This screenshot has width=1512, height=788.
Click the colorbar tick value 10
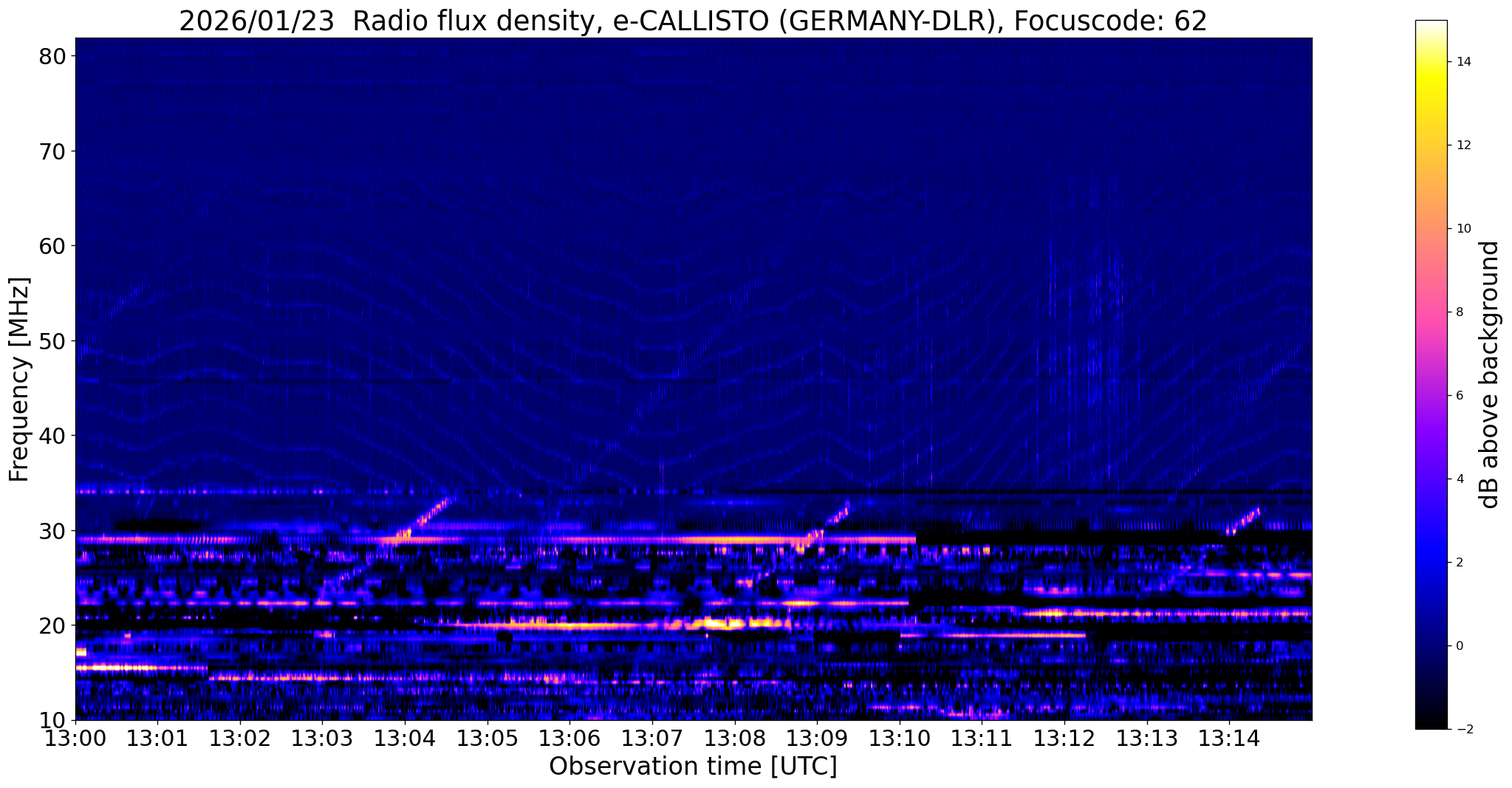pos(1463,229)
